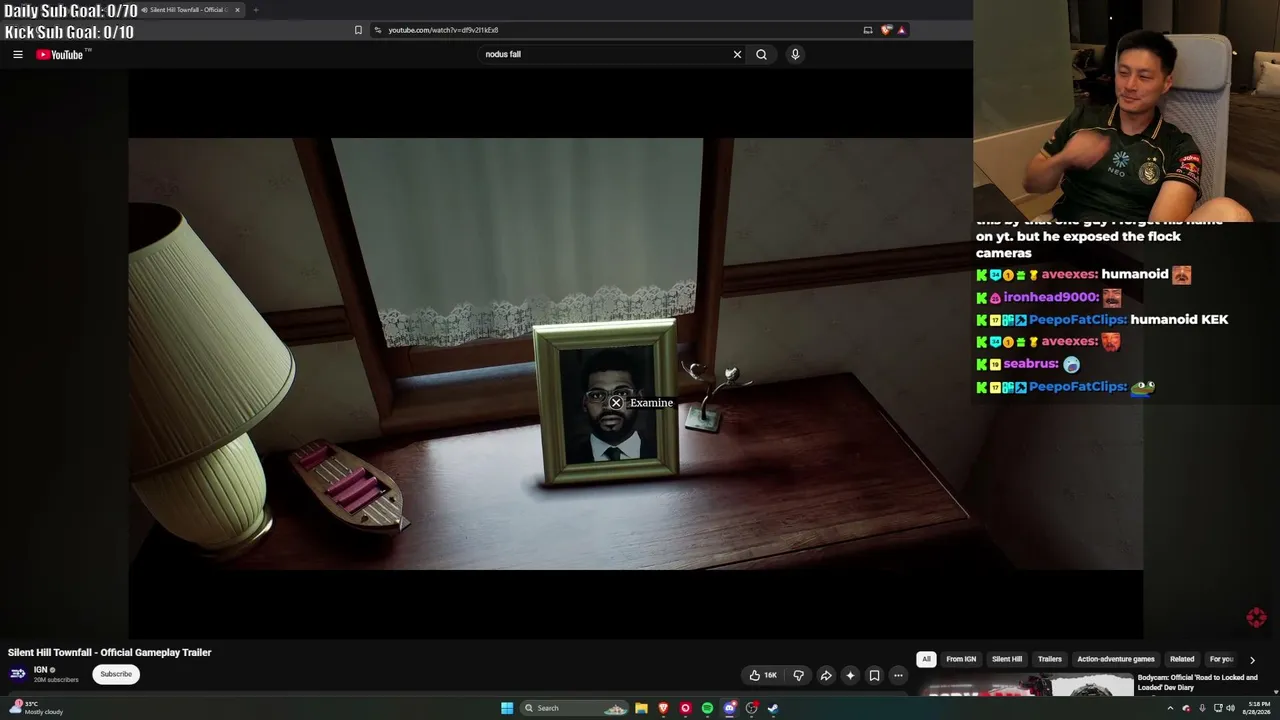Viewport: 1280px width, 720px height.
Task: Save the video to a playlist
Action: tap(874, 675)
